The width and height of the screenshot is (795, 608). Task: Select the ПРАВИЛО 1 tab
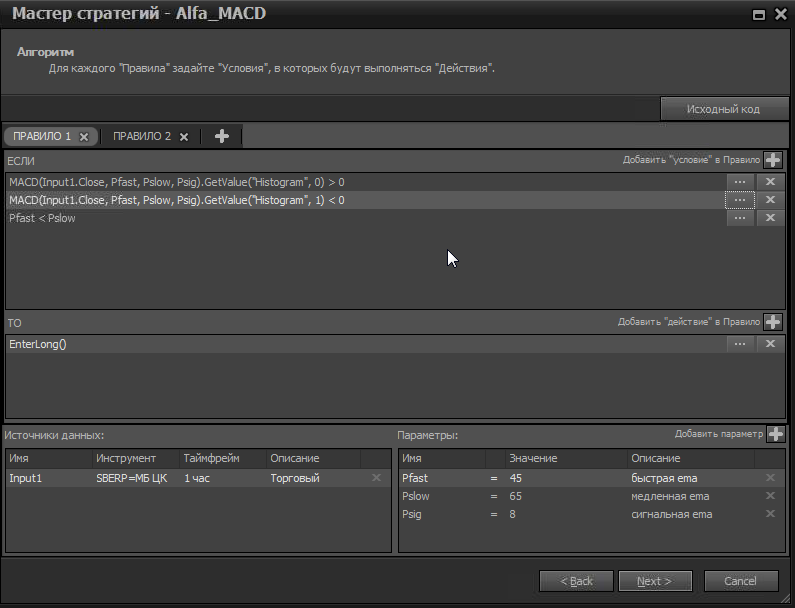tap(42, 136)
